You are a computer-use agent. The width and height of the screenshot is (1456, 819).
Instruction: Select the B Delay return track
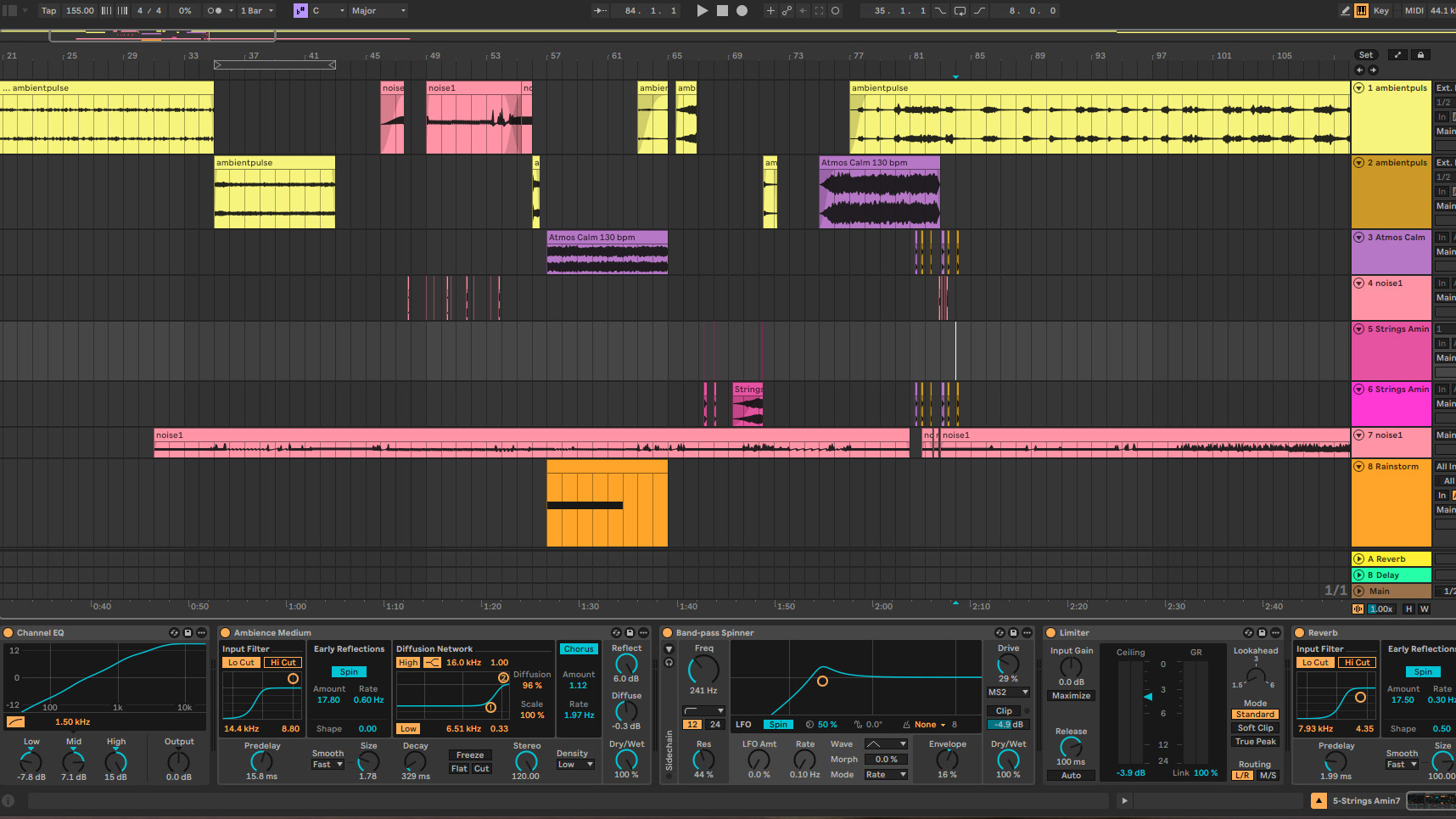[x=1392, y=575]
